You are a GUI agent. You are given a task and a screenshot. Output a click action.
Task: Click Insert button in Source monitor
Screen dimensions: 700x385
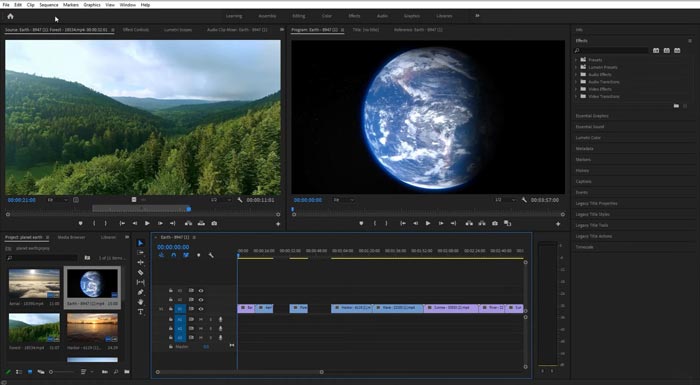click(x=188, y=223)
